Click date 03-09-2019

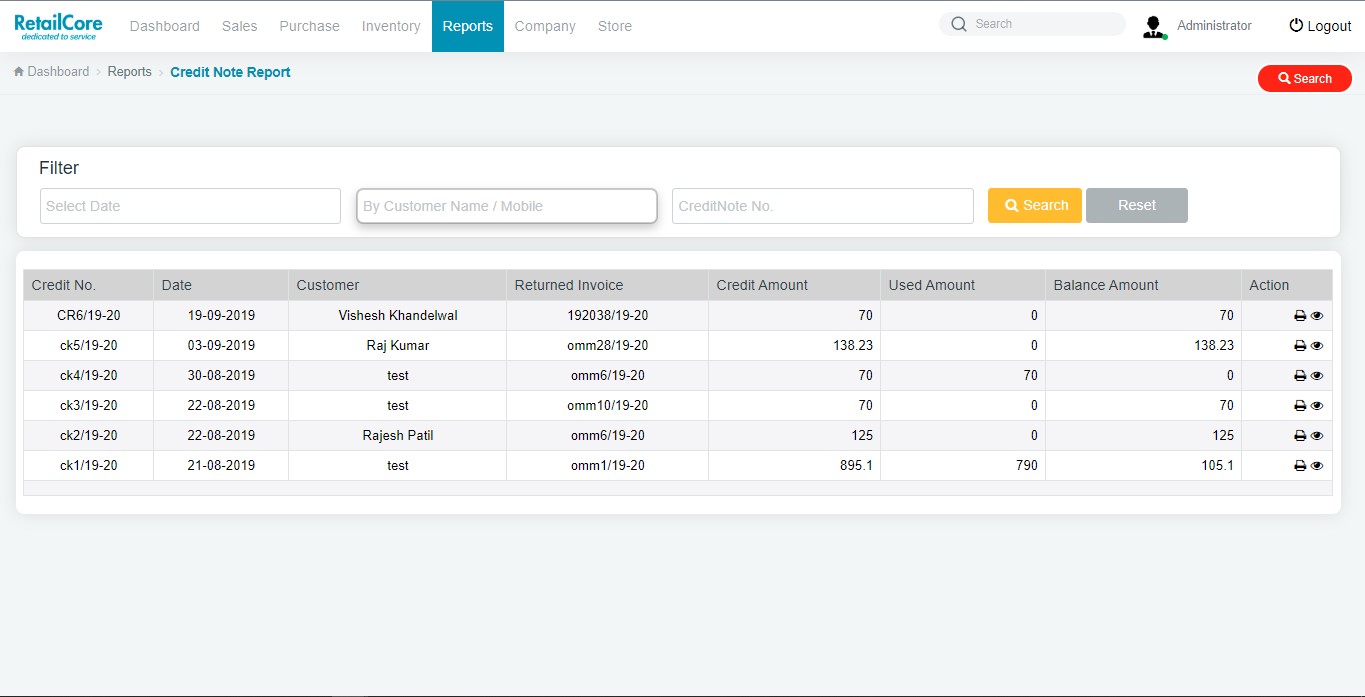click(221, 346)
